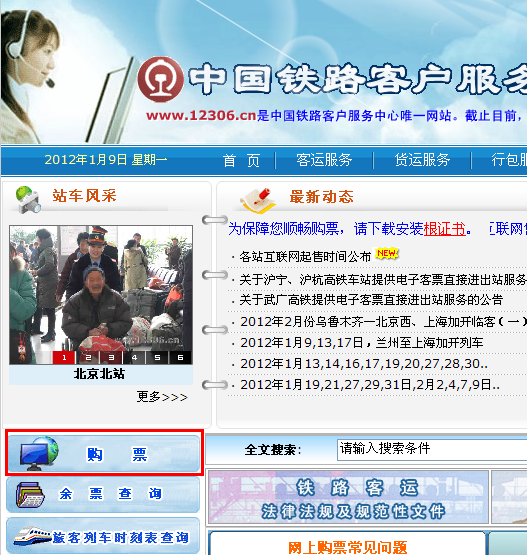Go to 首页 in the navigation bar

[x=241, y=160]
